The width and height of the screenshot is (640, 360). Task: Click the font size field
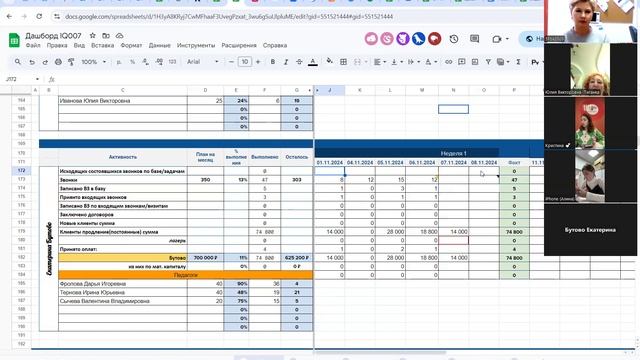click(x=244, y=62)
